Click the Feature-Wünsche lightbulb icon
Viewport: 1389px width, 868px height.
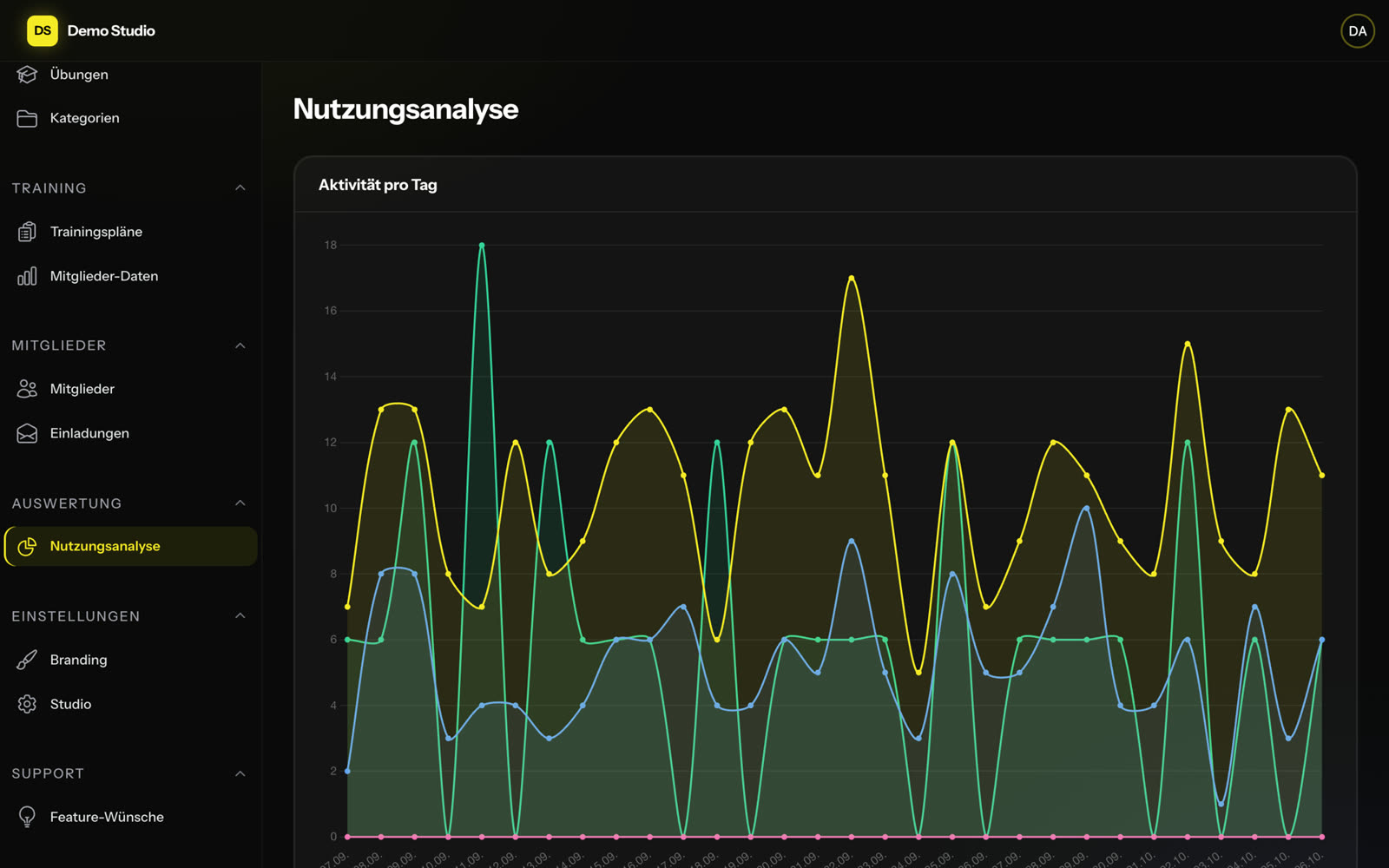[x=27, y=817]
